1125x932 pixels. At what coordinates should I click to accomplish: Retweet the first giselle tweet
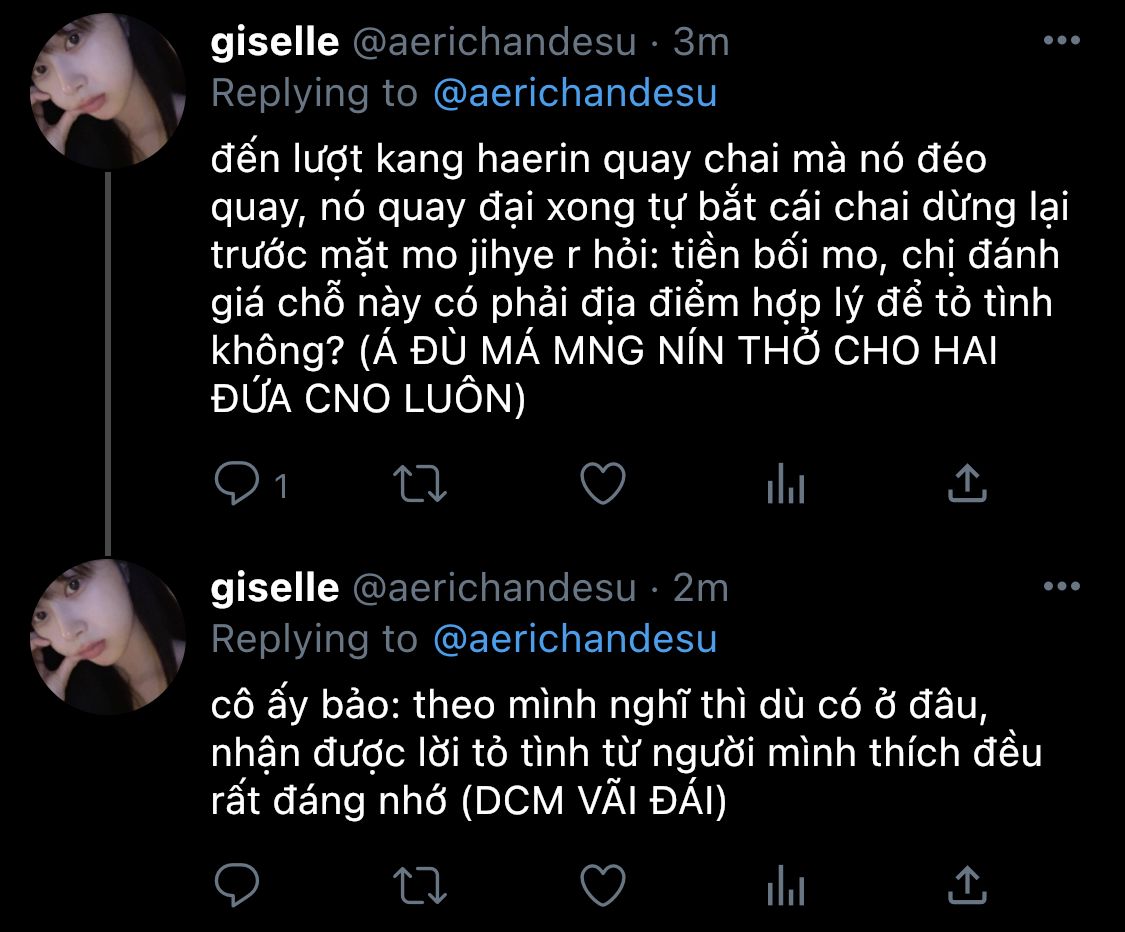click(420, 484)
